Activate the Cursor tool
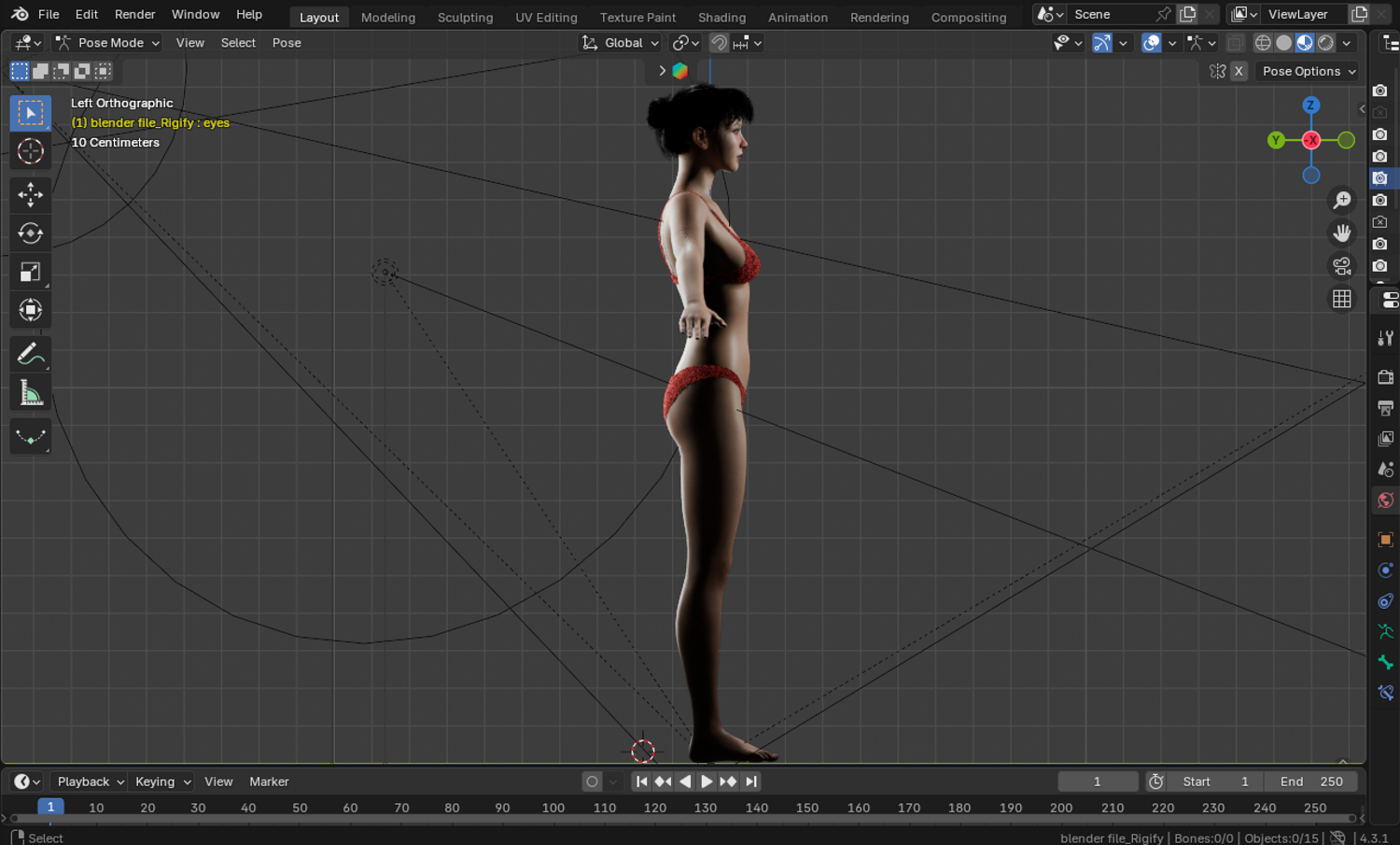1400x845 pixels. point(30,151)
